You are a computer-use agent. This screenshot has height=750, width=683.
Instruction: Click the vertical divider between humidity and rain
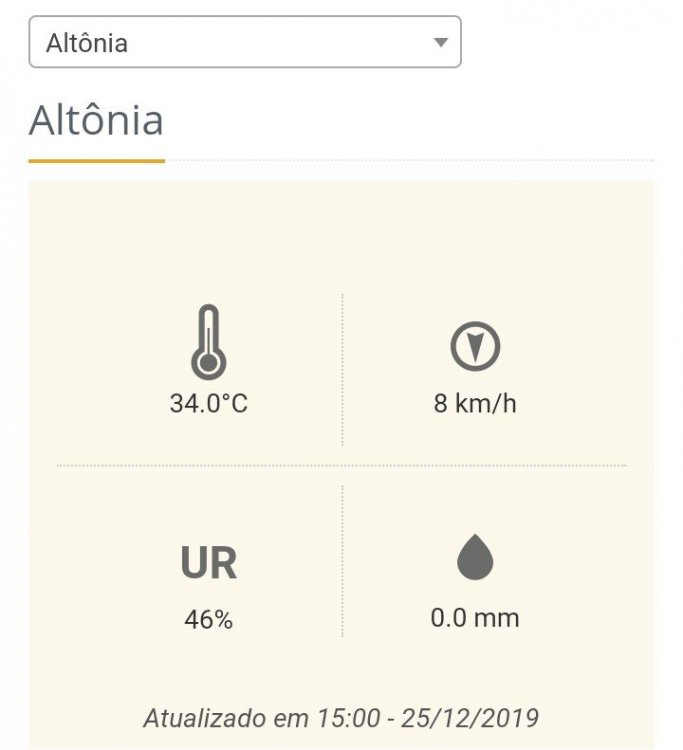coord(342,562)
